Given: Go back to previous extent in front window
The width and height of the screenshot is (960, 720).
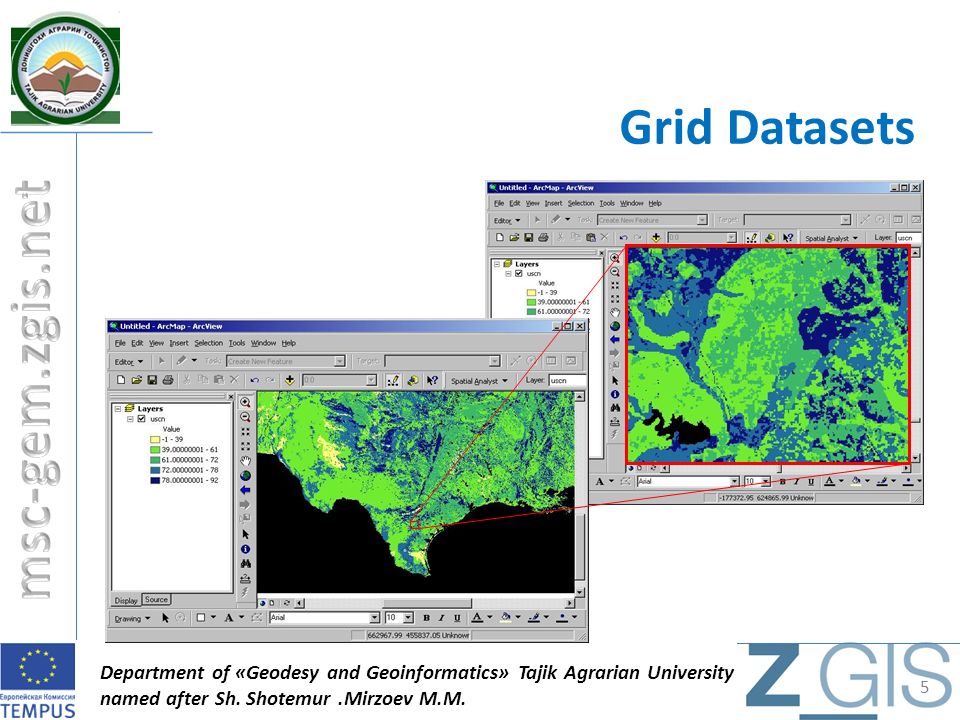Looking at the screenshot, I should [x=246, y=490].
